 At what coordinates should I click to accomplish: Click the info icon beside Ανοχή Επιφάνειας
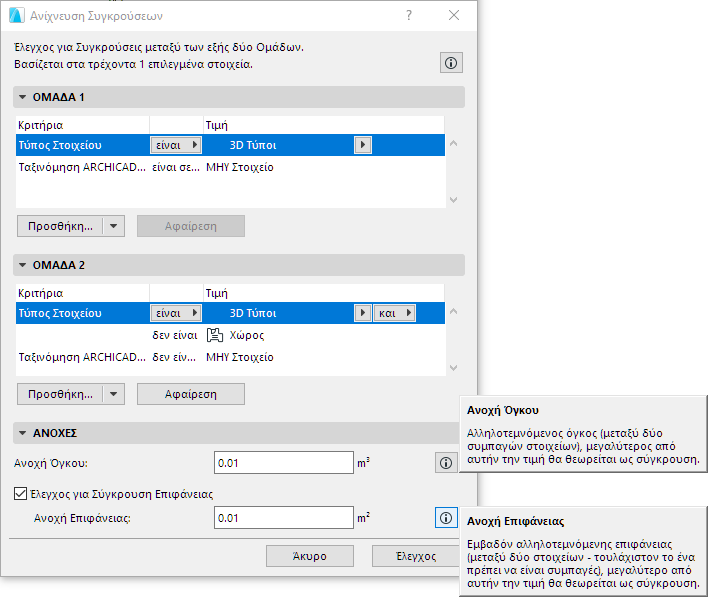click(446, 518)
